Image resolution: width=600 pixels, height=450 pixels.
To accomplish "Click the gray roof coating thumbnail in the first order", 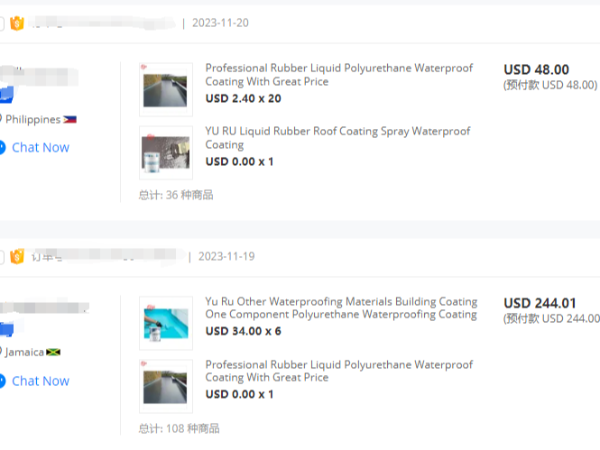I will point(166,90).
